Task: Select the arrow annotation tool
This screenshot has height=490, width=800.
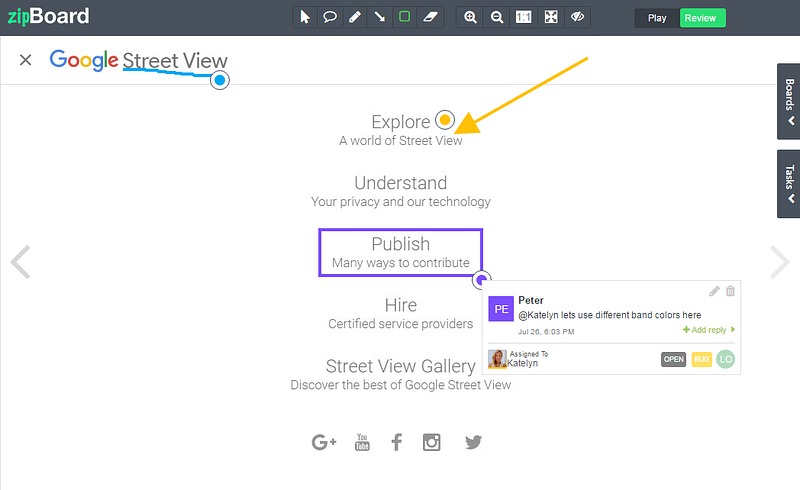Action: [x=380, y=17]
